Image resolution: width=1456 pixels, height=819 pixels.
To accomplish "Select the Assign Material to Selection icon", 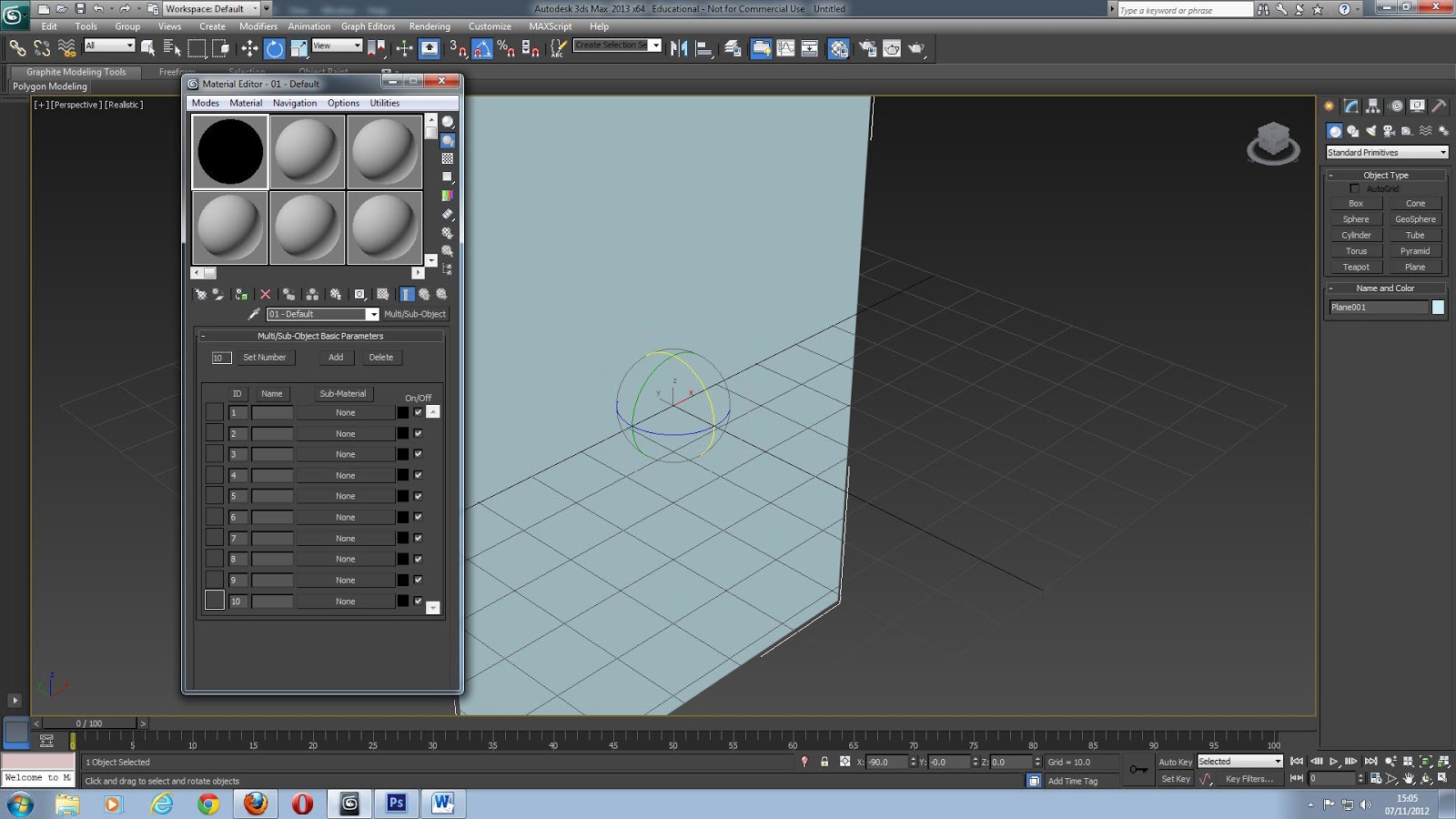I will (240, 294).
